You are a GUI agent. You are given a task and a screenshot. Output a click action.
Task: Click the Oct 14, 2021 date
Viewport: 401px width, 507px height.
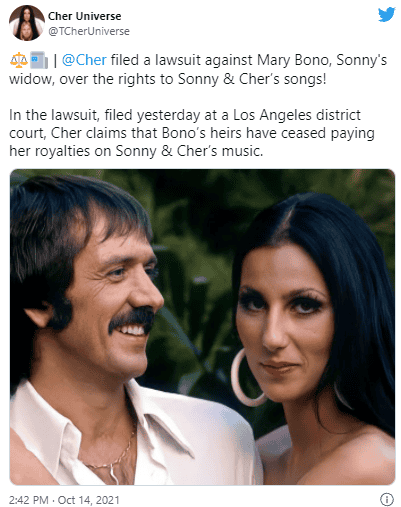pyautogui.click(x=89, y=500)
